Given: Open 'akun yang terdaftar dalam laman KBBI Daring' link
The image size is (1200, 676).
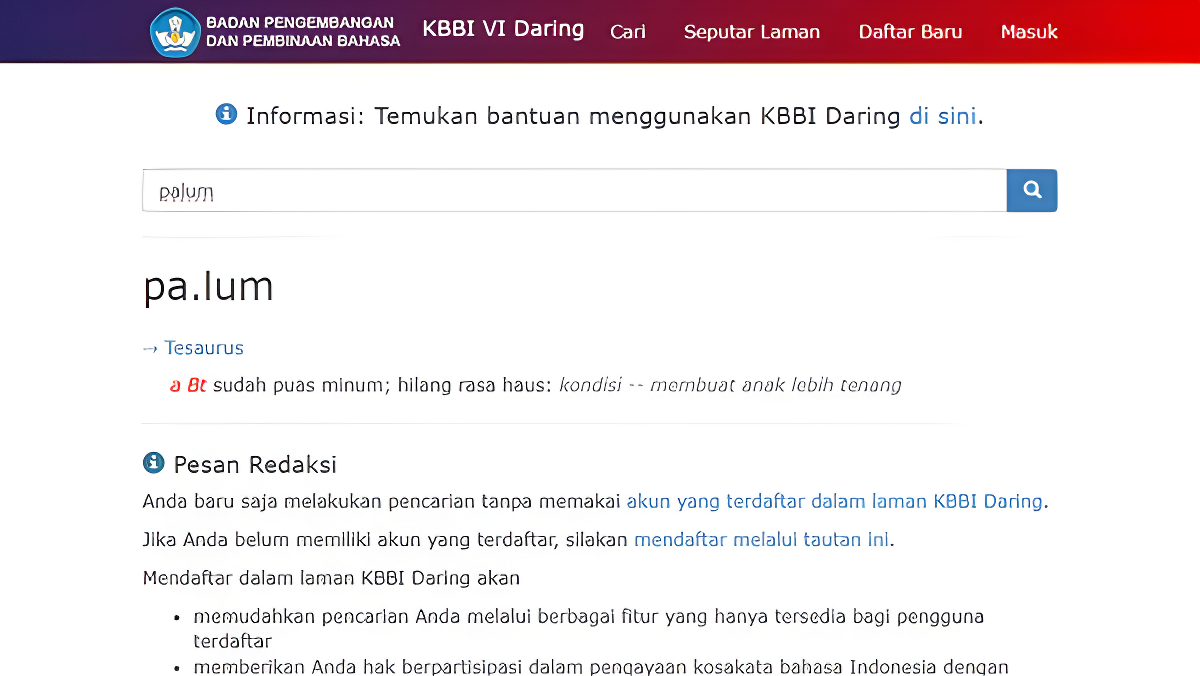Looking at the screenshot, I should pyautogui.click(x=834, y=501).
